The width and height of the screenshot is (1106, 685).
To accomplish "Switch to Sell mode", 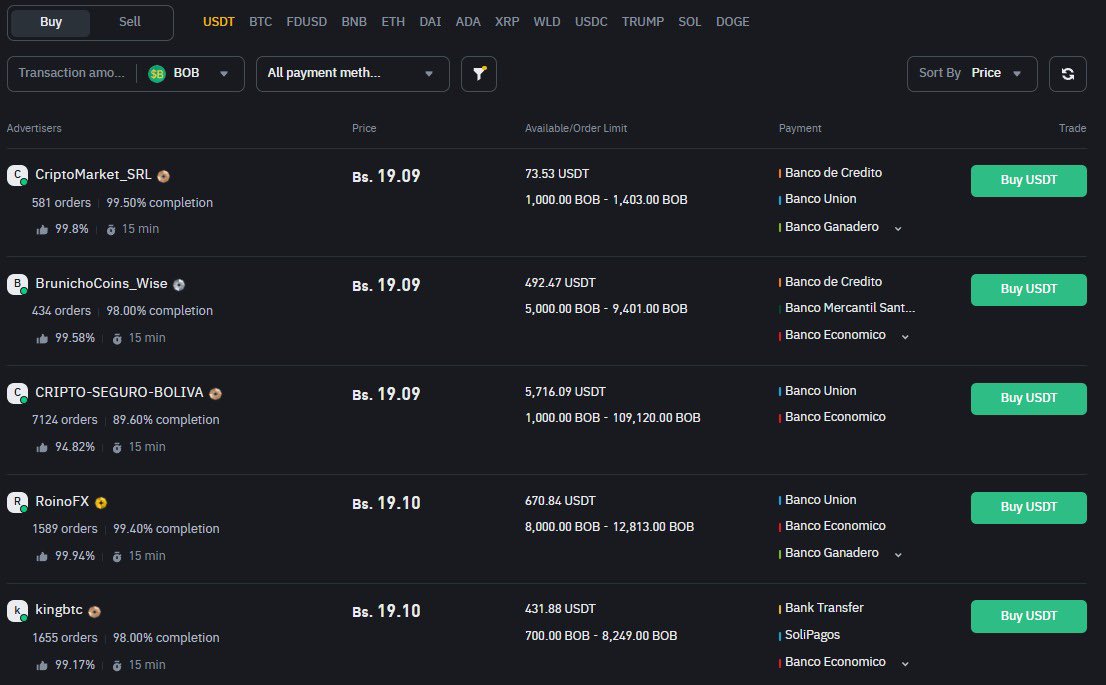I will [x=130, y=23].
